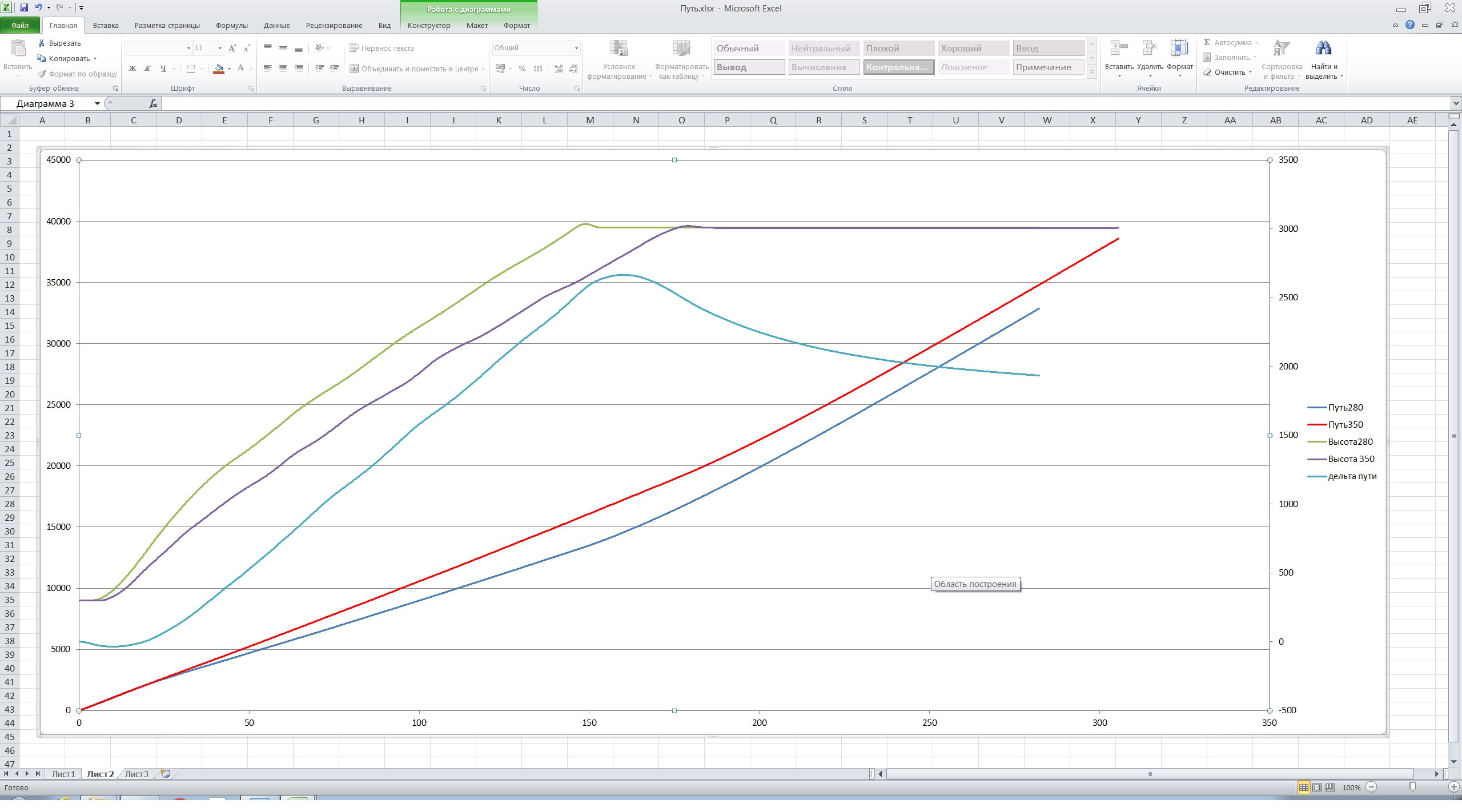Click the Путь350 legend entry
Viewport: 1462px width, 812px height.
tap(1345, 424)
